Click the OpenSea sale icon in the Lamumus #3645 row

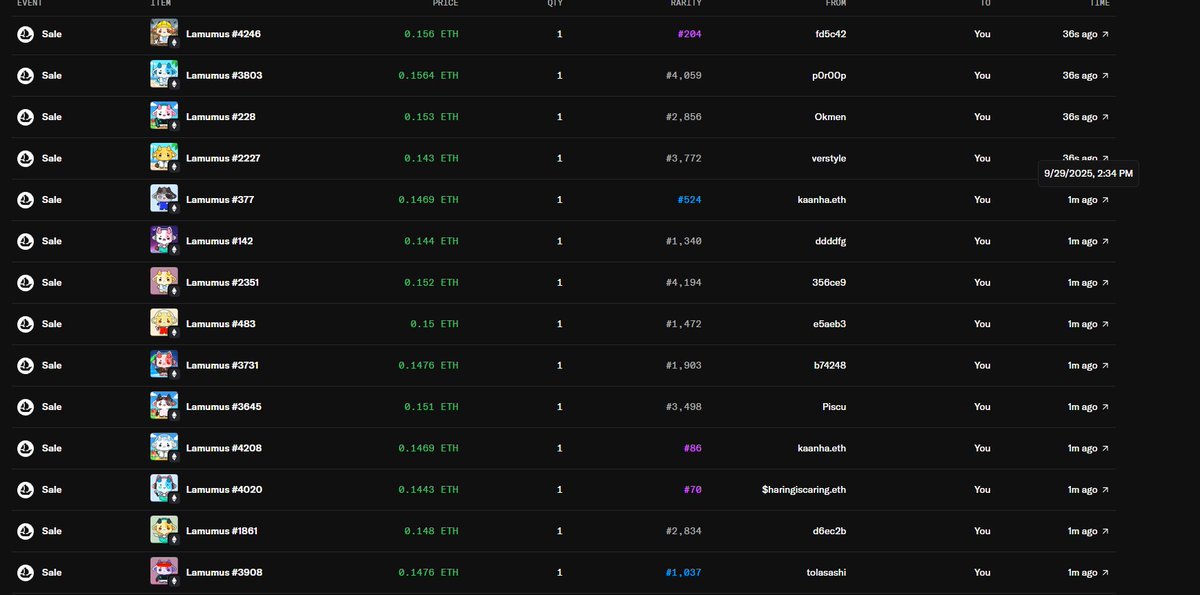(26, 407)
